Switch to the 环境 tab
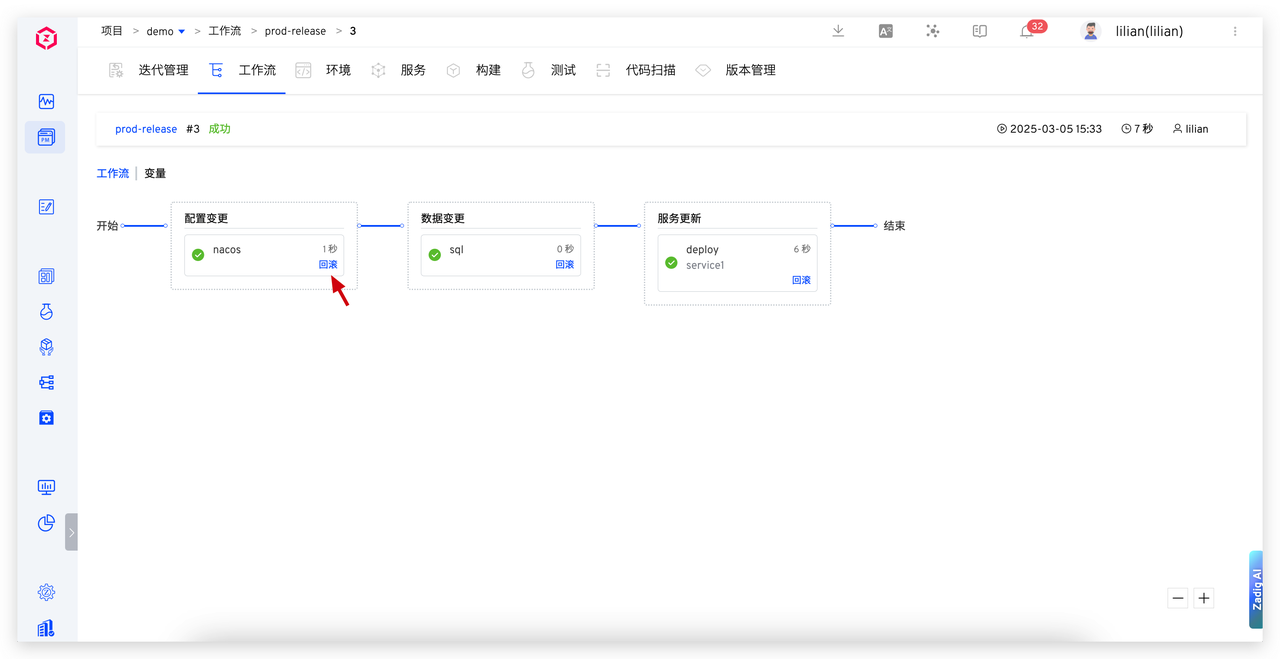 [338, 70]
